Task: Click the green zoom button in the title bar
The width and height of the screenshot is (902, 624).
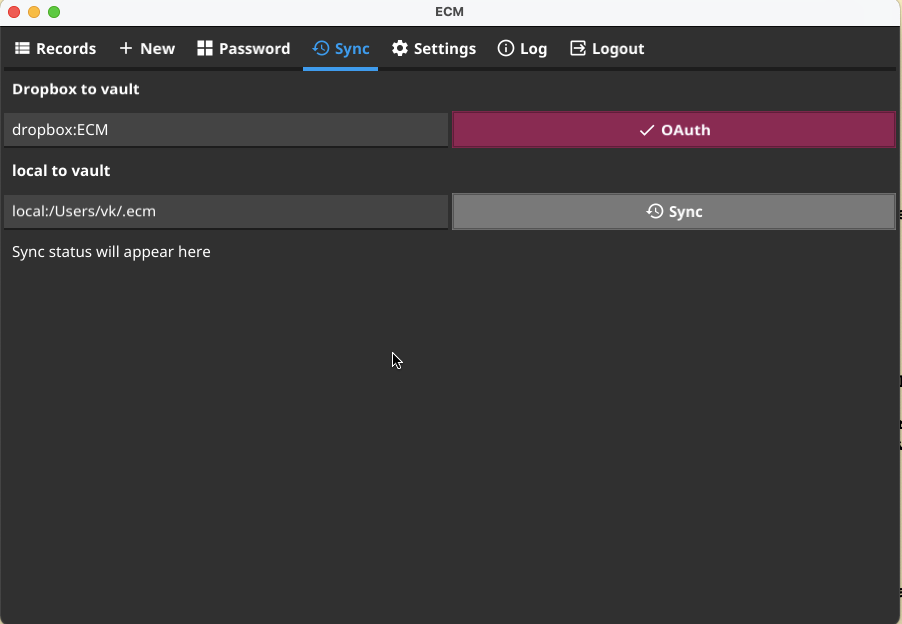Action: (53, 12)
